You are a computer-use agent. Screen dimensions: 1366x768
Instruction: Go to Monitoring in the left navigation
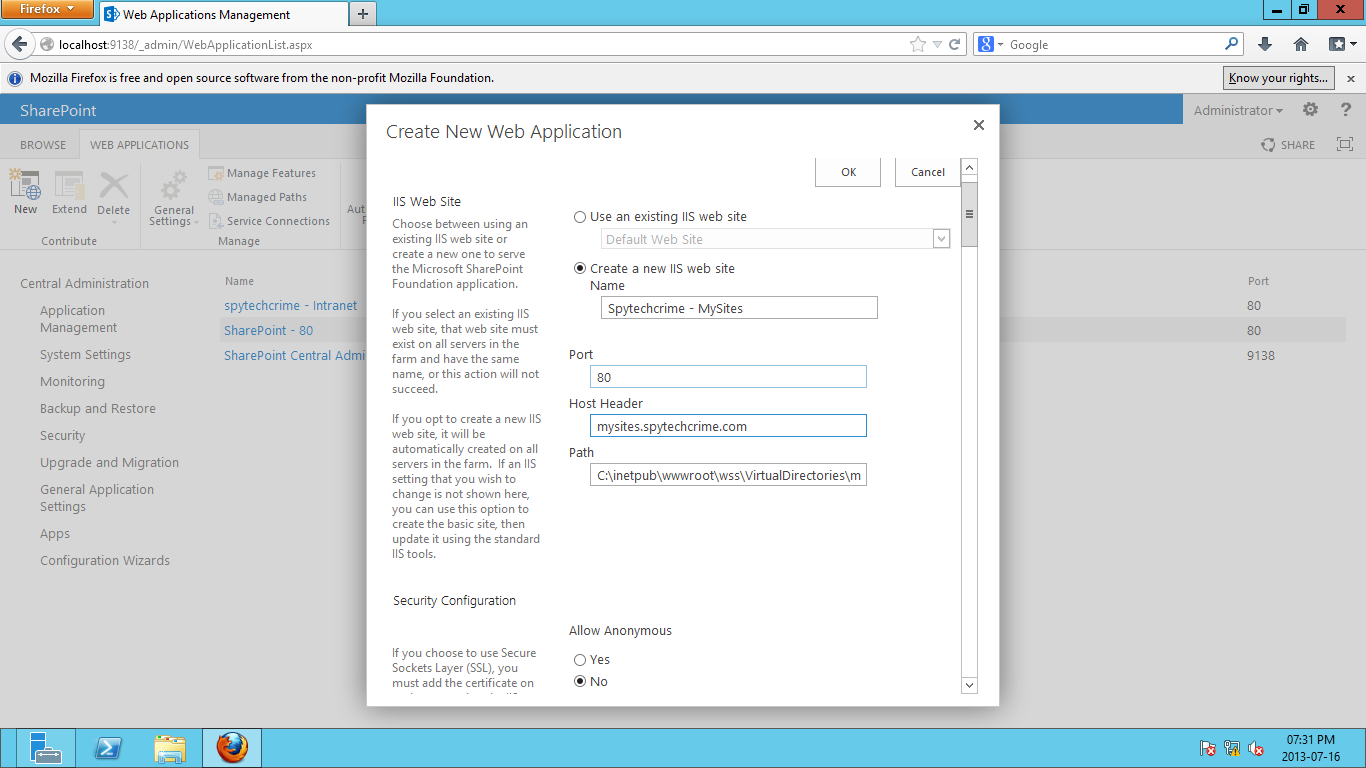pos(72,382)
